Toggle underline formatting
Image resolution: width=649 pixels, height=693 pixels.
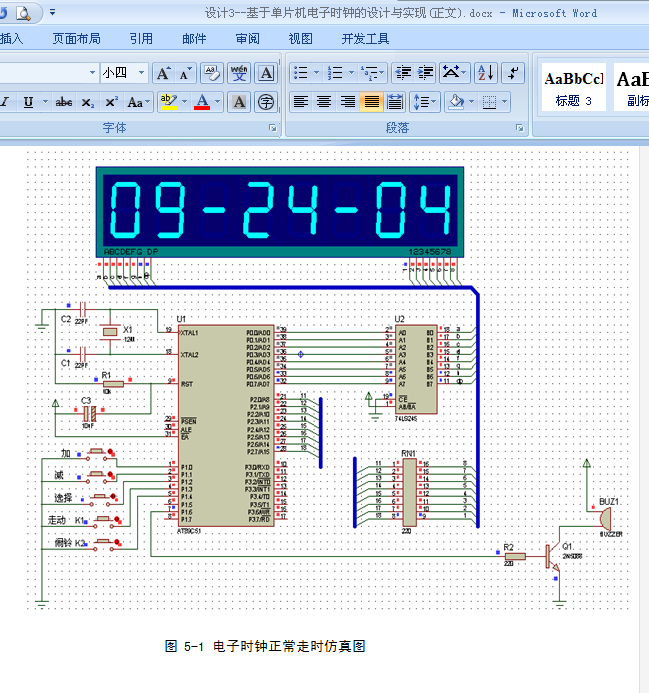click(28, 103)
